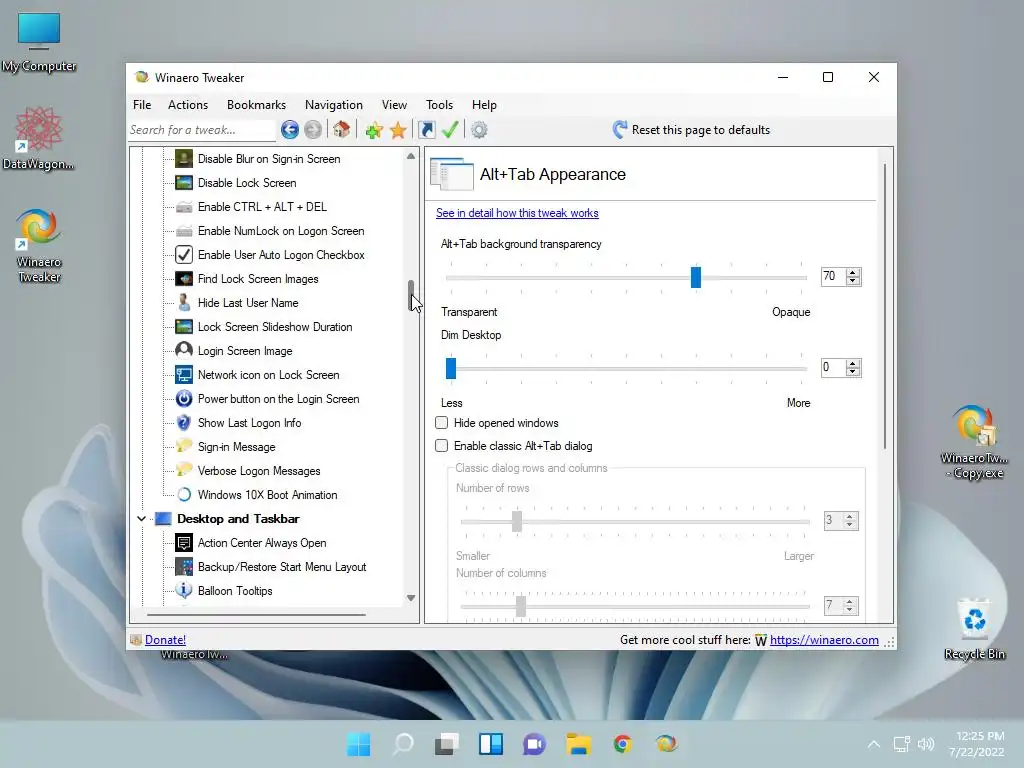Click Reset this page to defaults
This screenshot has height=768, width=1024.
701,130
